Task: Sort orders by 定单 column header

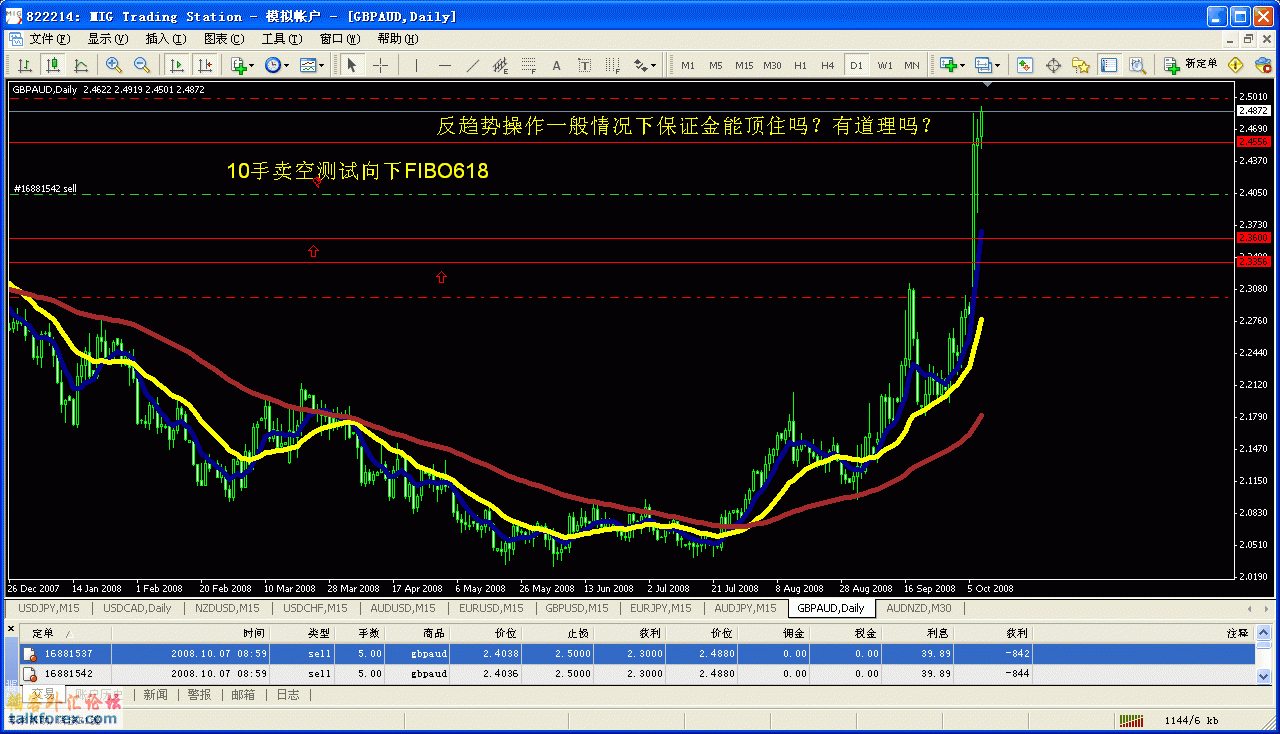Action: coord(65,633)
